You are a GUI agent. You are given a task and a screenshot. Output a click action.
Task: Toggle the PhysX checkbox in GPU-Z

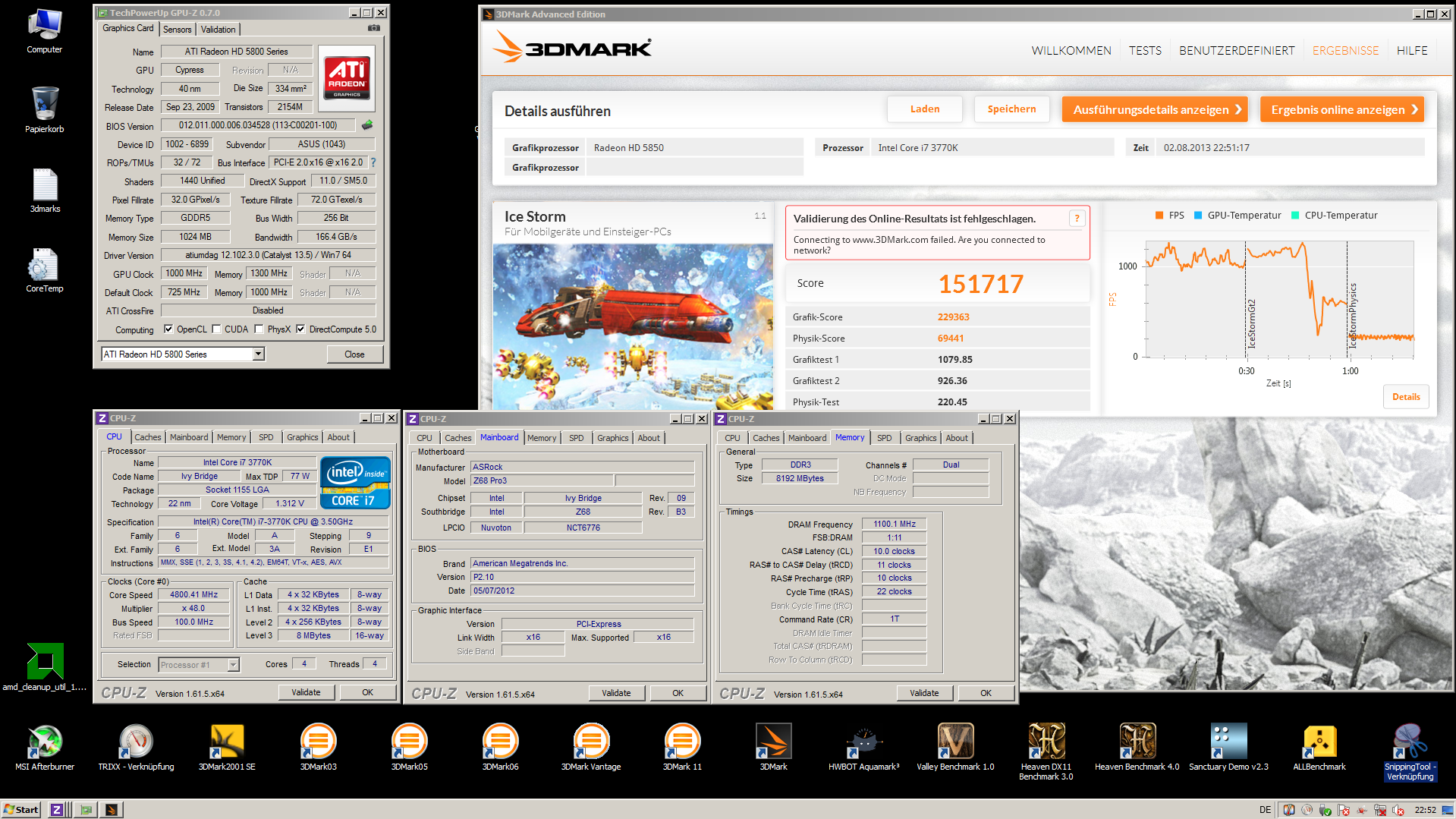coord(259,329)
